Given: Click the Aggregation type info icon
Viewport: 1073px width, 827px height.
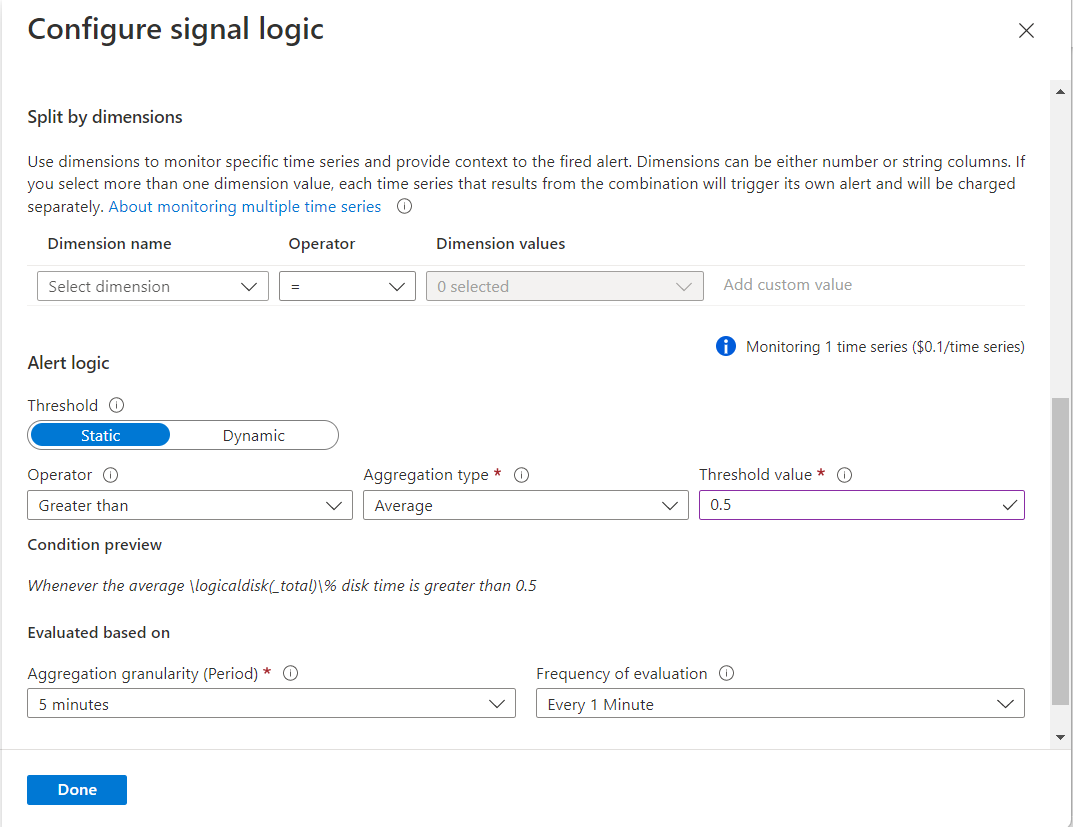Looking at the screenshot, I should point(521,474).
